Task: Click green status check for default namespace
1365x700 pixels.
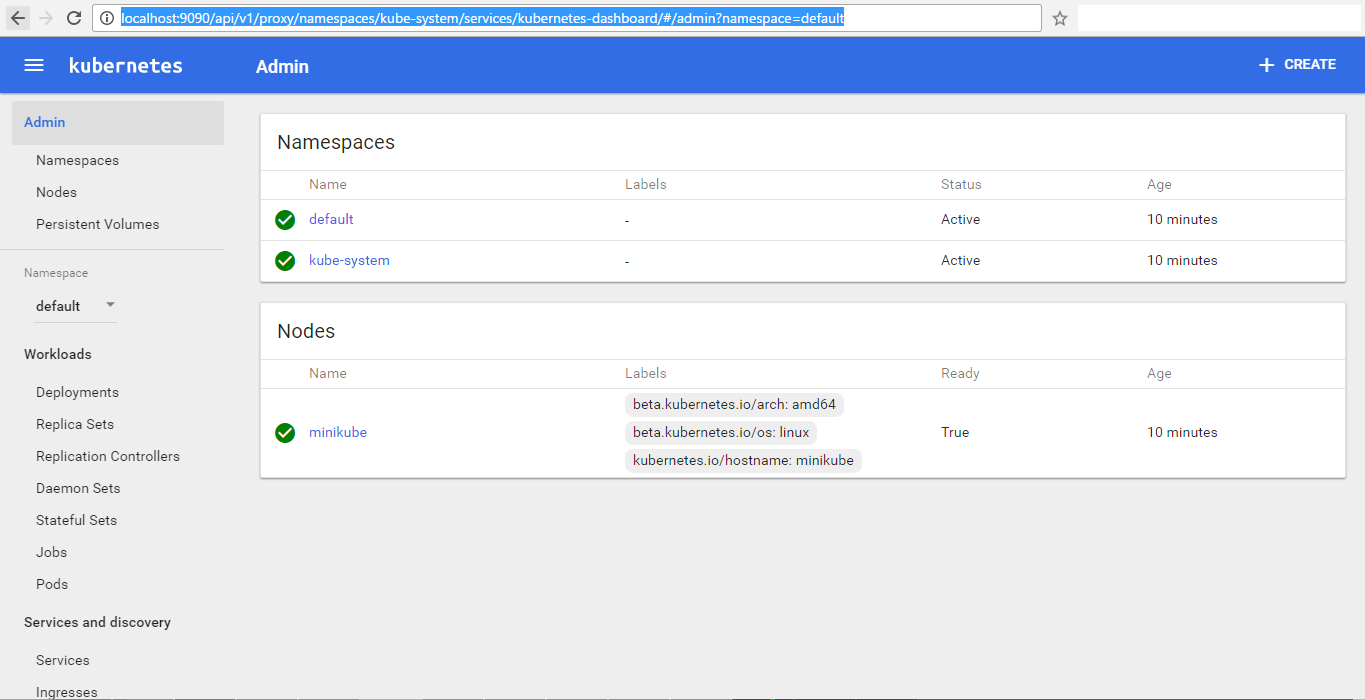Action: [x=285, y=220]
